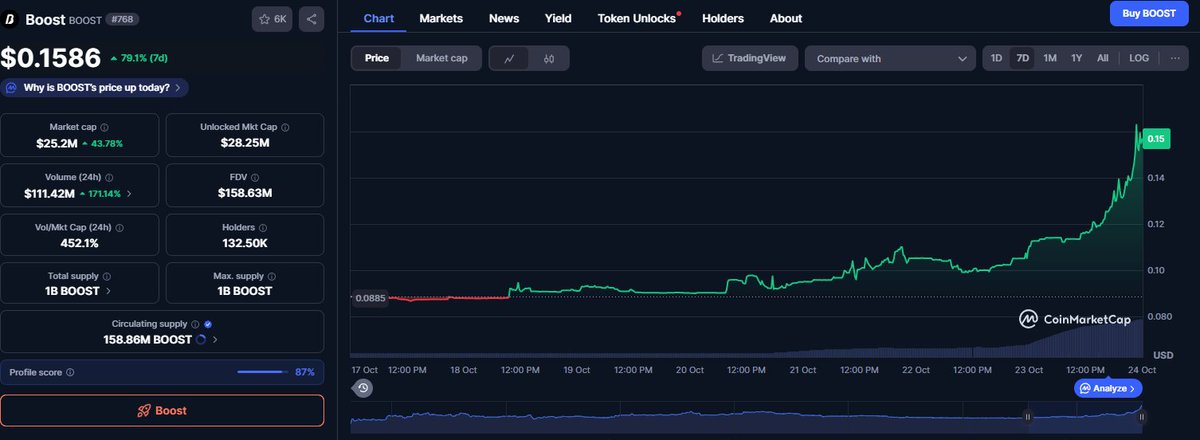Viewport: 1200px width, 440px height.
Task: Click the $158.63M FDV value
Action: coord(245,192)
